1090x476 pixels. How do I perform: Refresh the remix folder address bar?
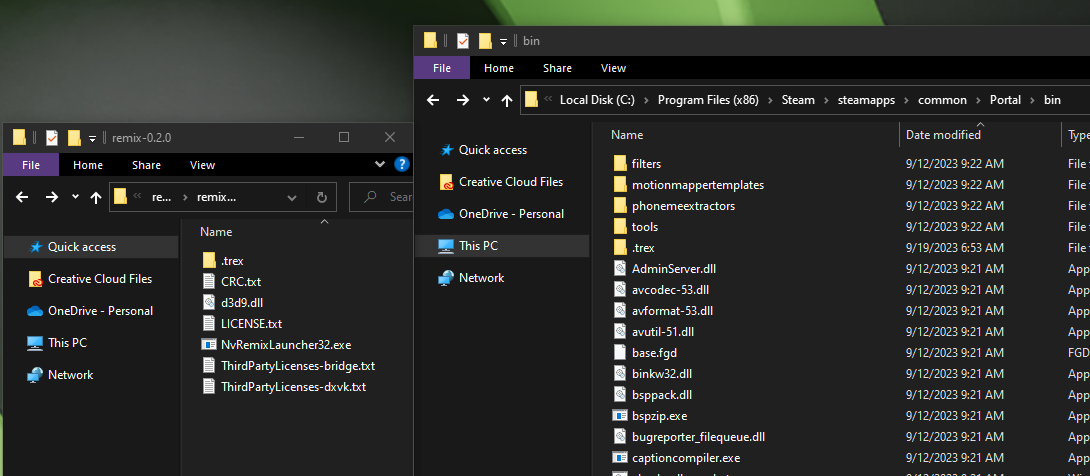click(321, 197)
